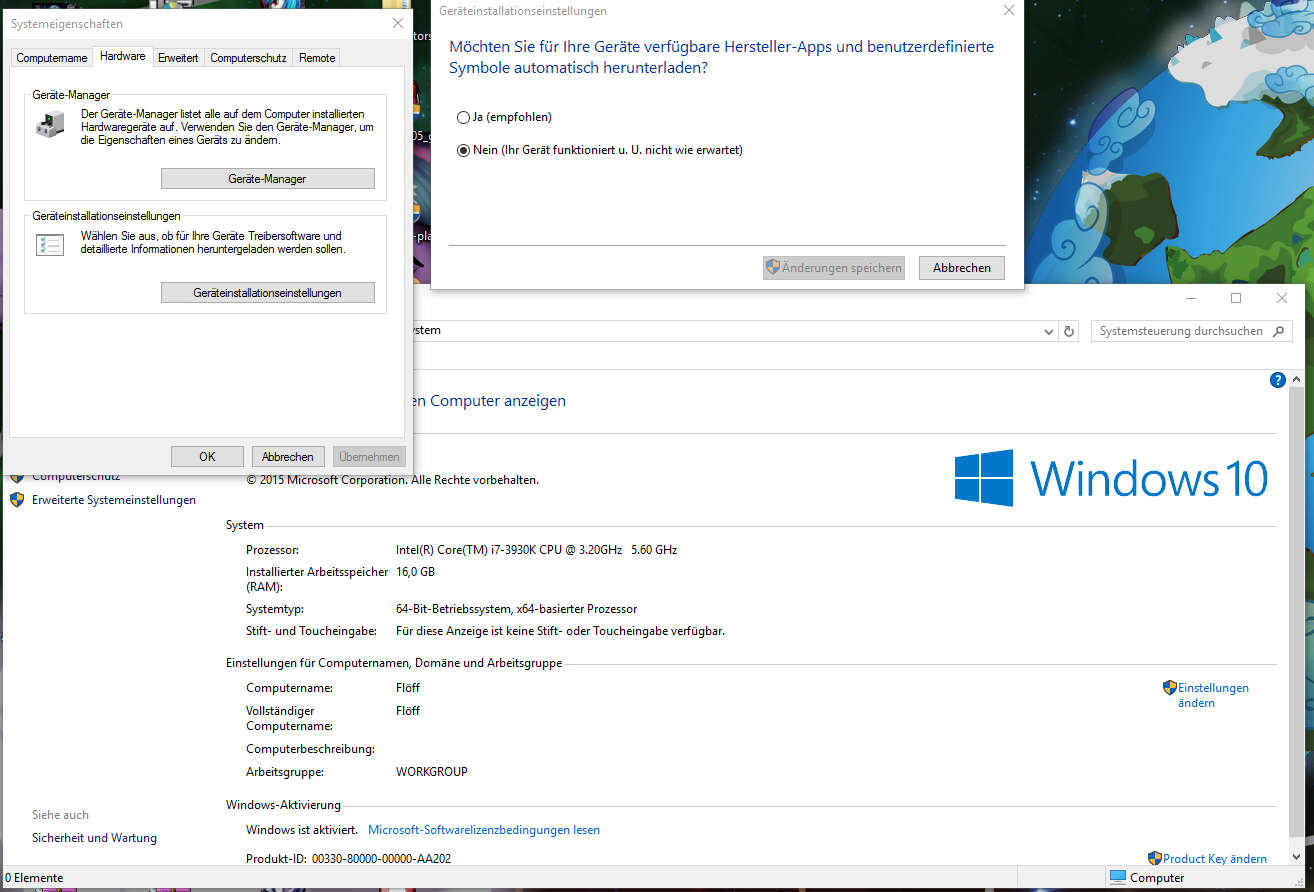Click the device installation checklist icon
1314x892 pixels.
(49, 244)
